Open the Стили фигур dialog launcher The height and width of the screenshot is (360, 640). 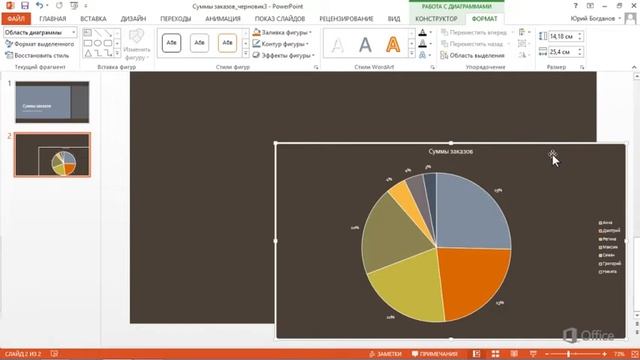[x=316, y=67]
